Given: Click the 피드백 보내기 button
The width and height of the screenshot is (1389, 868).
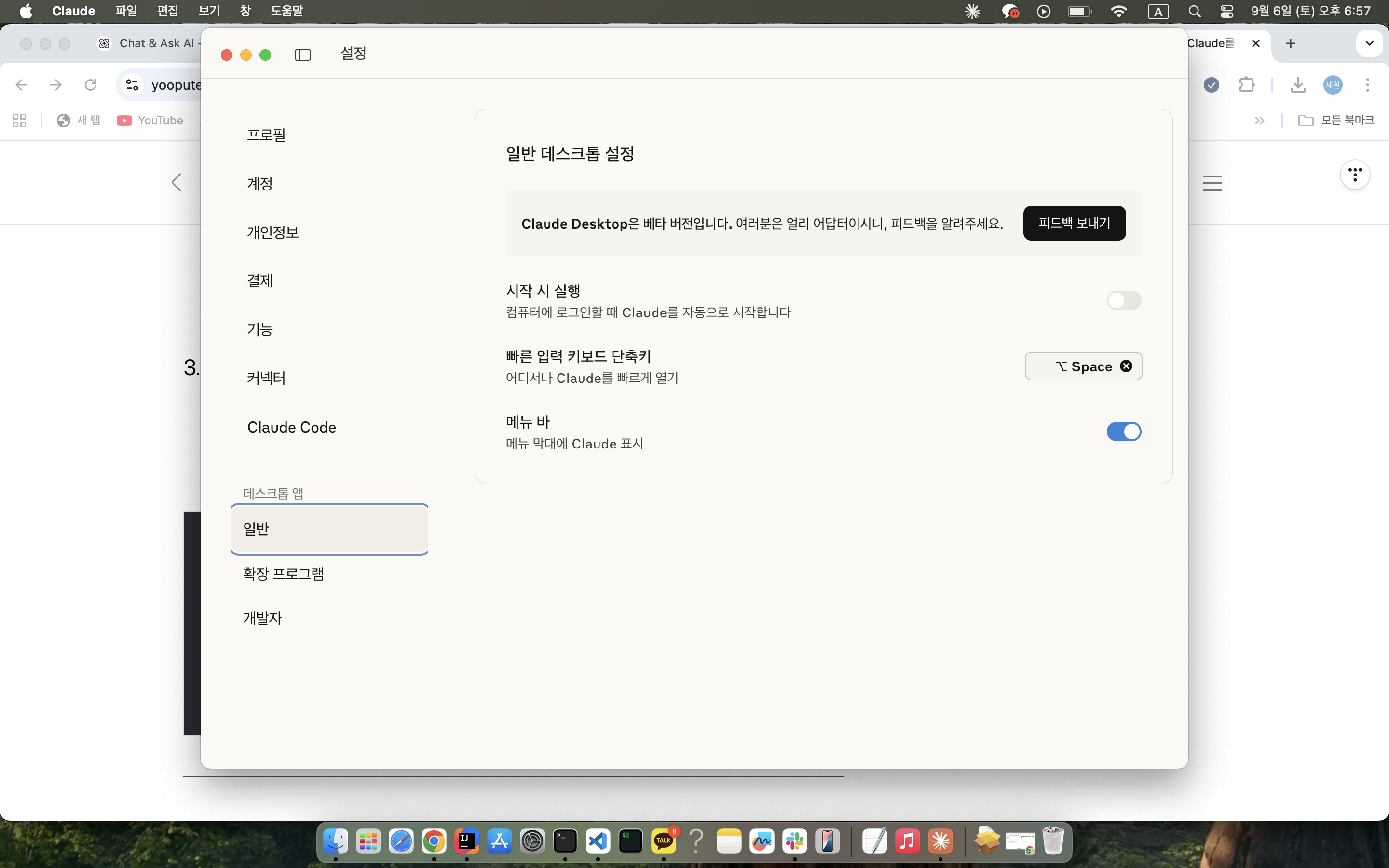Looking at the screenshot, I should [x=1075, y=223].
